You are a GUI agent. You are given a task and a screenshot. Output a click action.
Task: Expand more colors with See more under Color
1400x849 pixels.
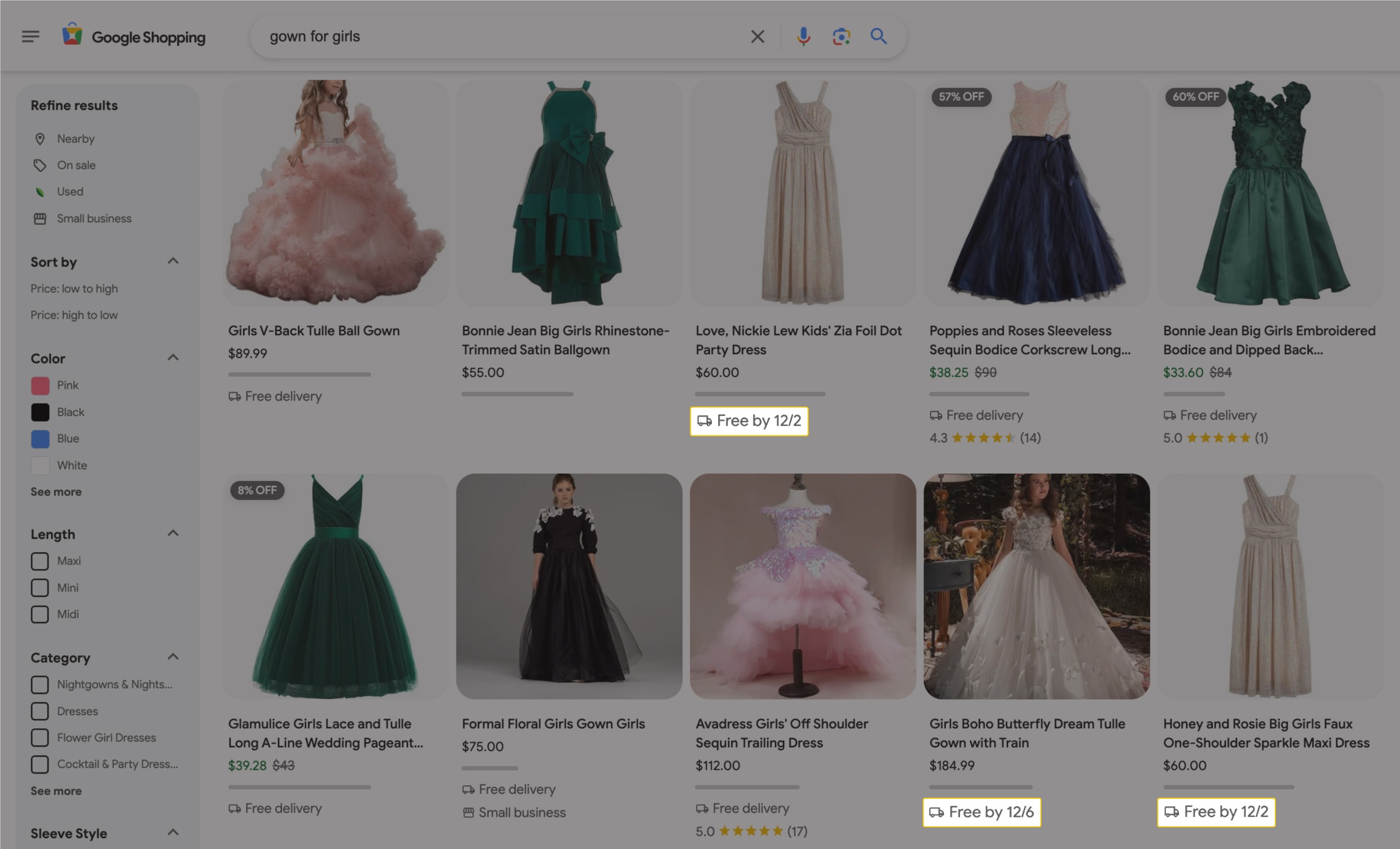(56, 492)
